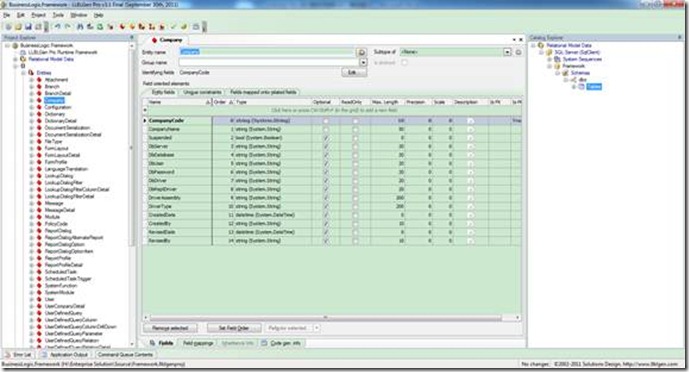Click the round button next to Subtype of dropdown
689x372 pixels.
pos(519,52)
